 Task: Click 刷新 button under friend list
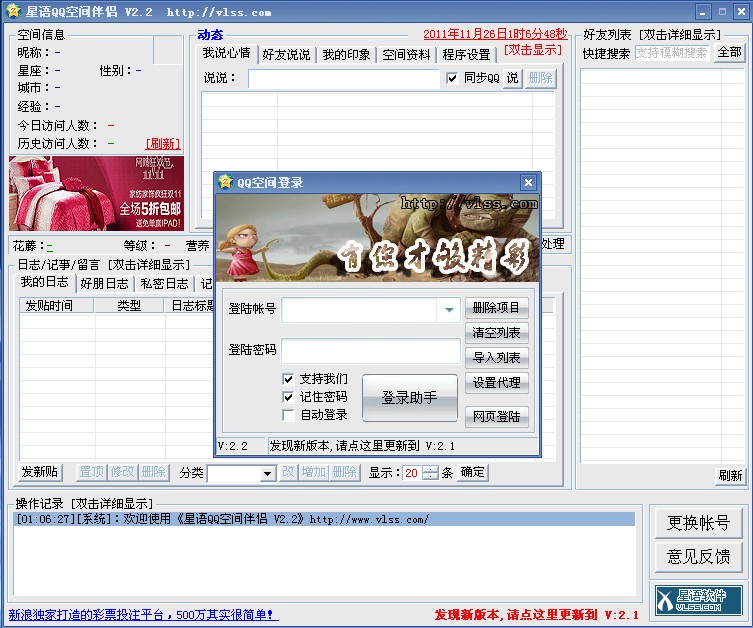point(730,475)
